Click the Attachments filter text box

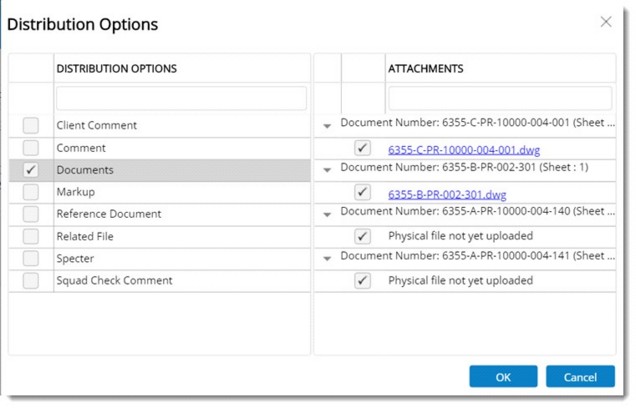pos(501,98)
